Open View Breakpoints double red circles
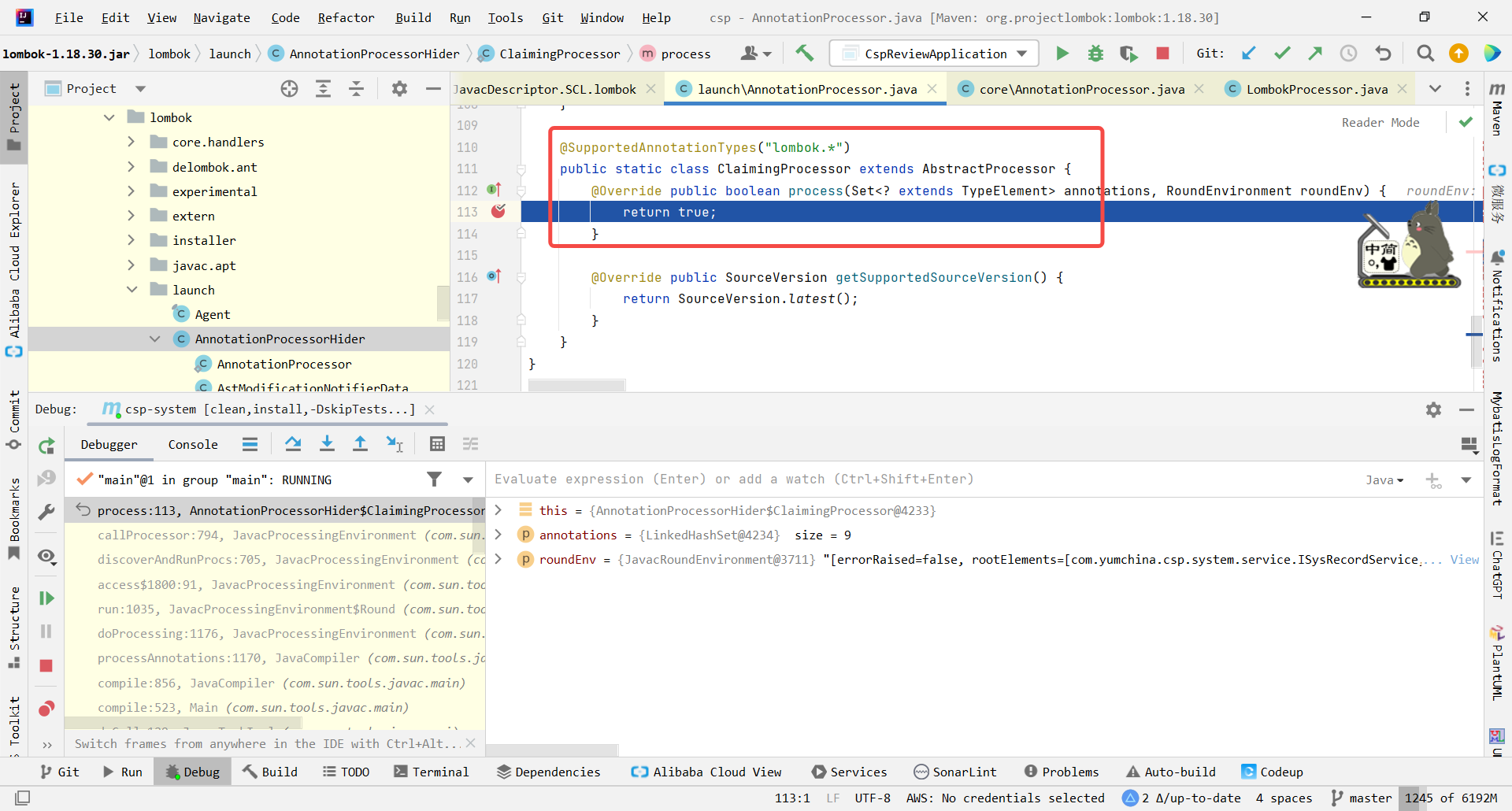This screenshot has height=811, width=1512. tap(46, 709)
